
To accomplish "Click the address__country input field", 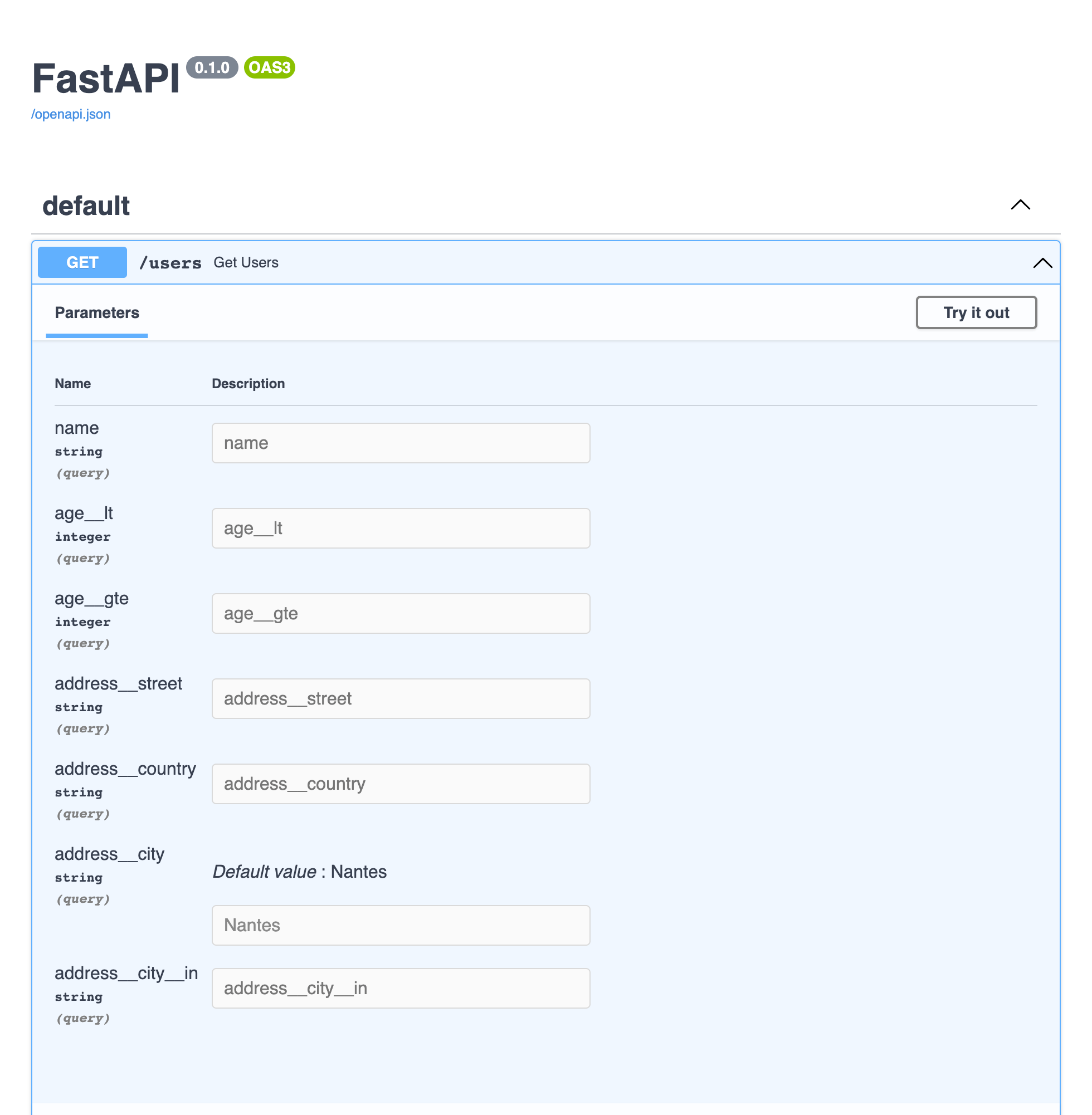I will pyautogui.click(x=401, y=784).
